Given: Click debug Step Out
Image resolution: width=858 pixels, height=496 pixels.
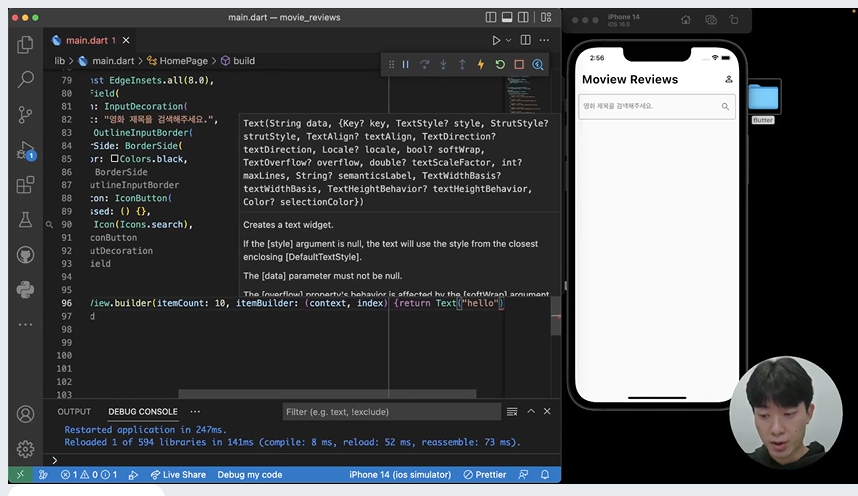Looking at the screenshot, I should tap(462, 65).
